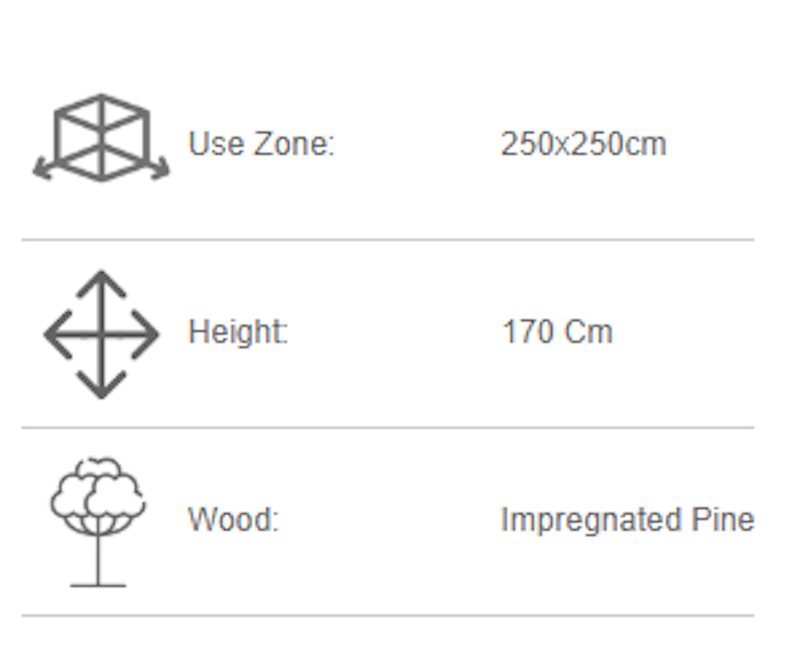The height and width of the screenshot is (668, 800).
Task: Click the right arrowhead of the Height icon
Action: 153,334
